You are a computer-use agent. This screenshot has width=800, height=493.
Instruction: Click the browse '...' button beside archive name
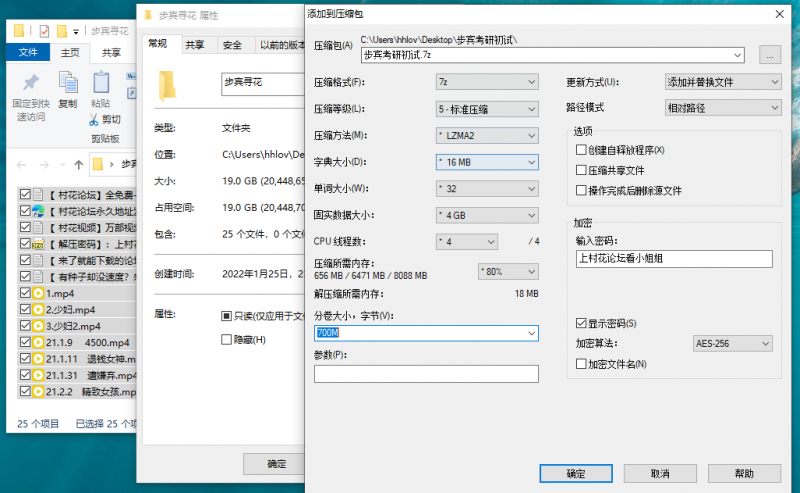(769, 55)
